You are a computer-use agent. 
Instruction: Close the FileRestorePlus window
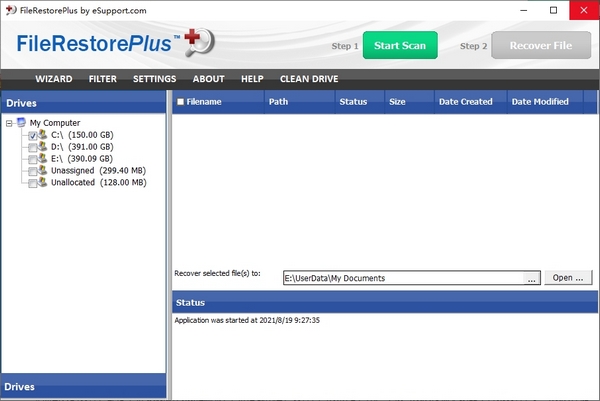[x=584, y=10]
